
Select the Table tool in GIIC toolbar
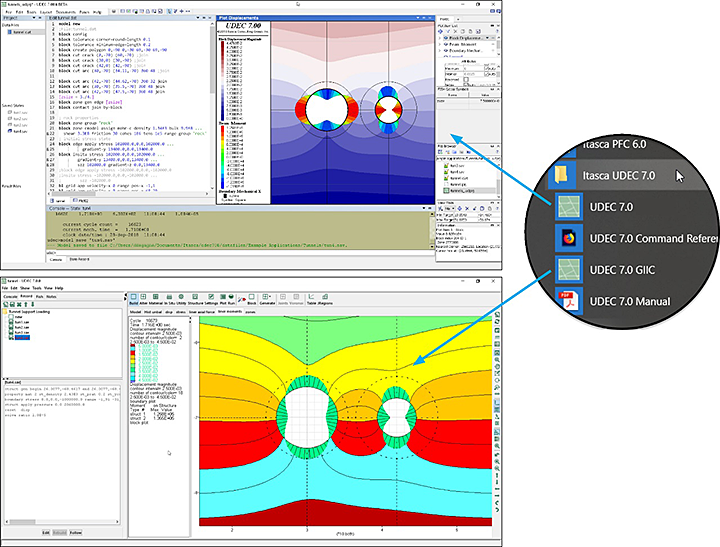(311, 299)
